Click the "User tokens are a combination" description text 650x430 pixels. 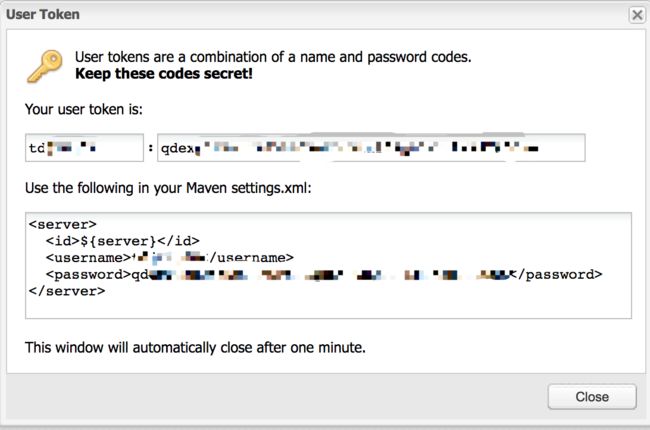(273, 57)
